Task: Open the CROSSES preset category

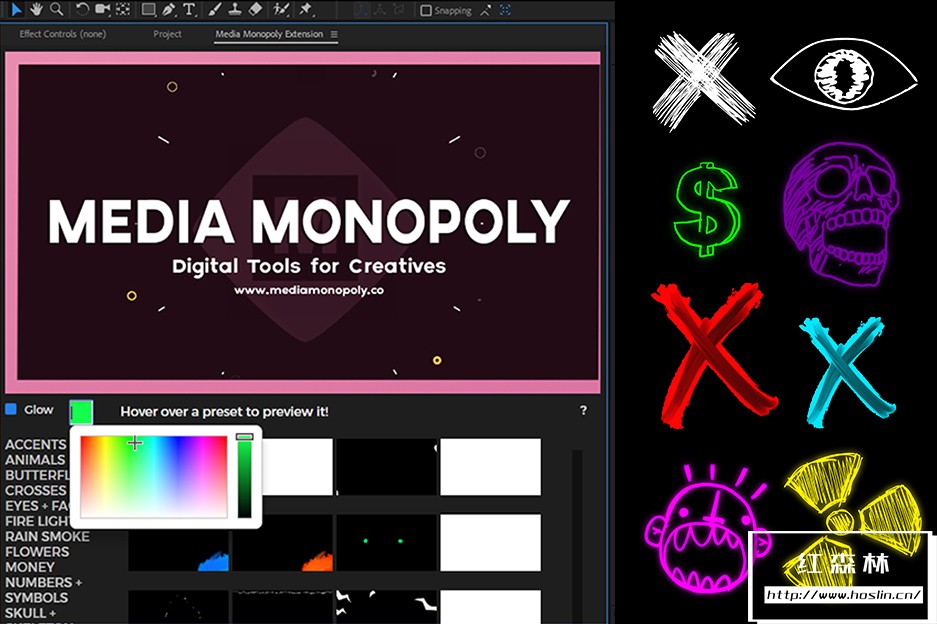Action: coord(36,490)
